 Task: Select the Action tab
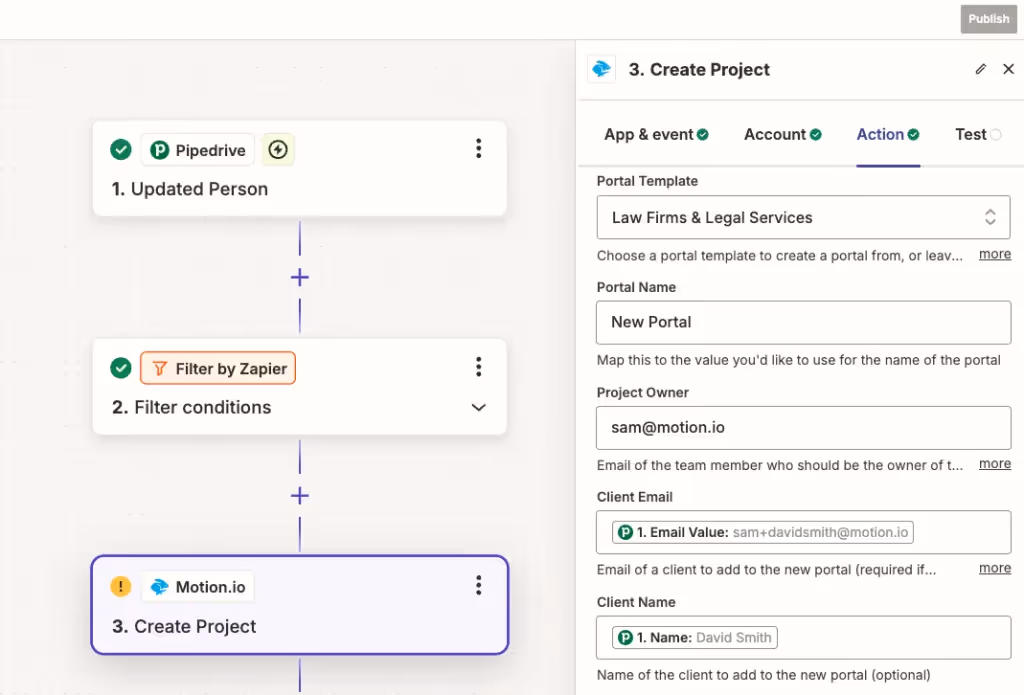click(x=888, y=135)
